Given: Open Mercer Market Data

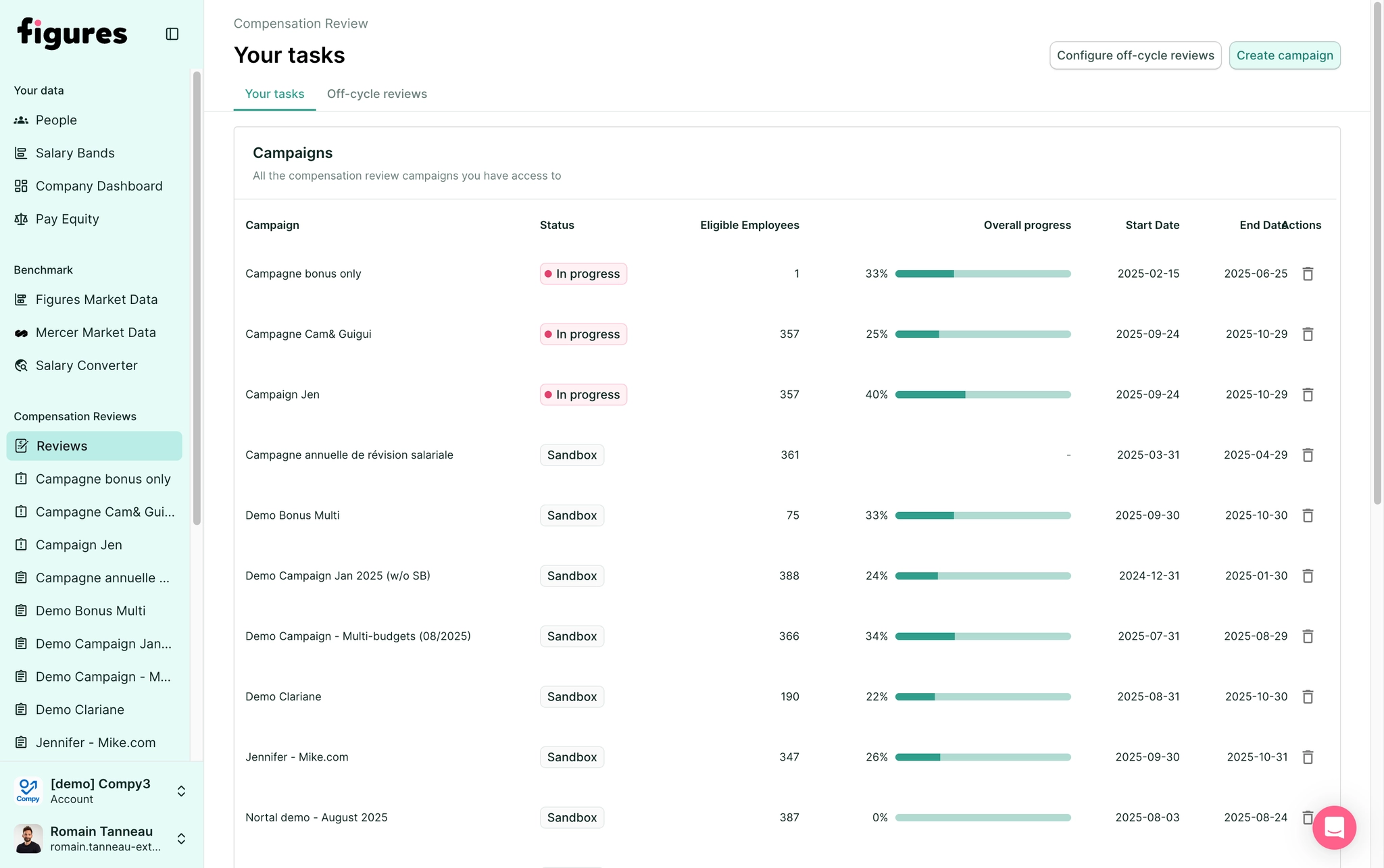Looking at the screenshot, I should pyautogui.click(x=95, y=332).
